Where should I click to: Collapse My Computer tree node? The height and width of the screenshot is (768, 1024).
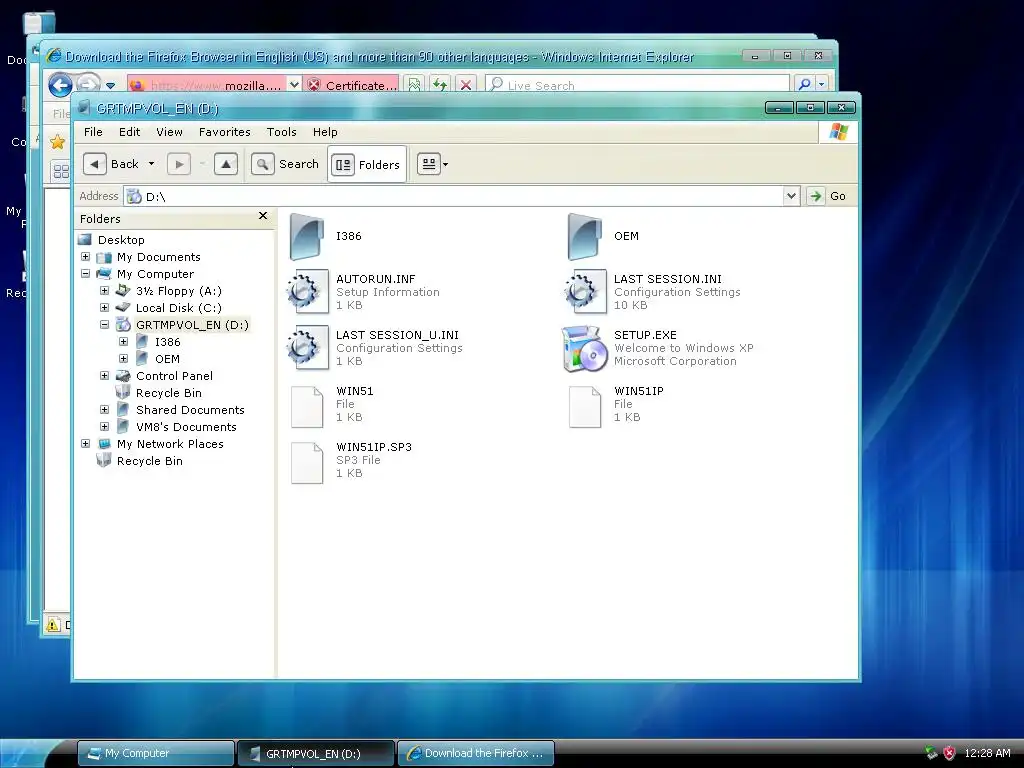tap(86, 274)
